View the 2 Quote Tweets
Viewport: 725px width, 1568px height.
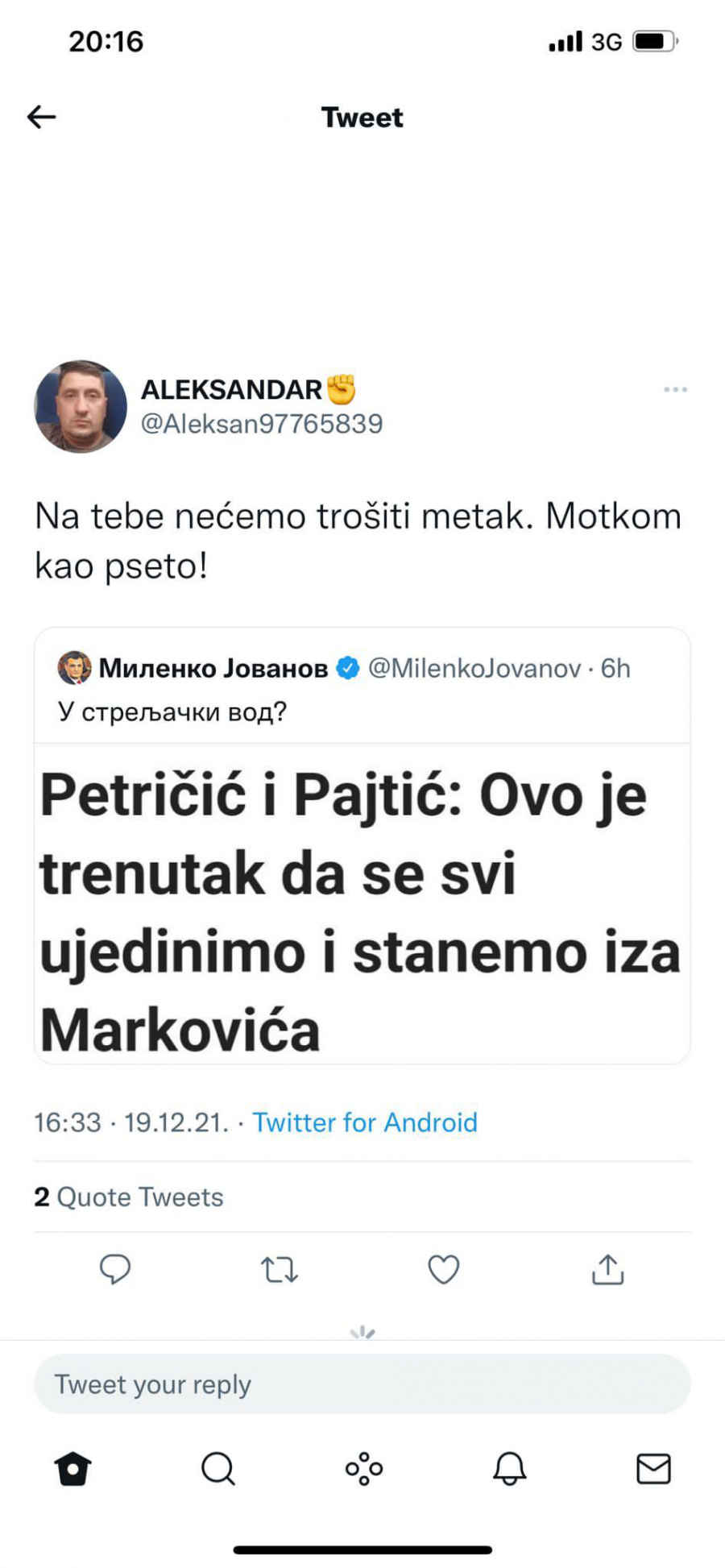pyautogui.click(x=129, y=1197)
